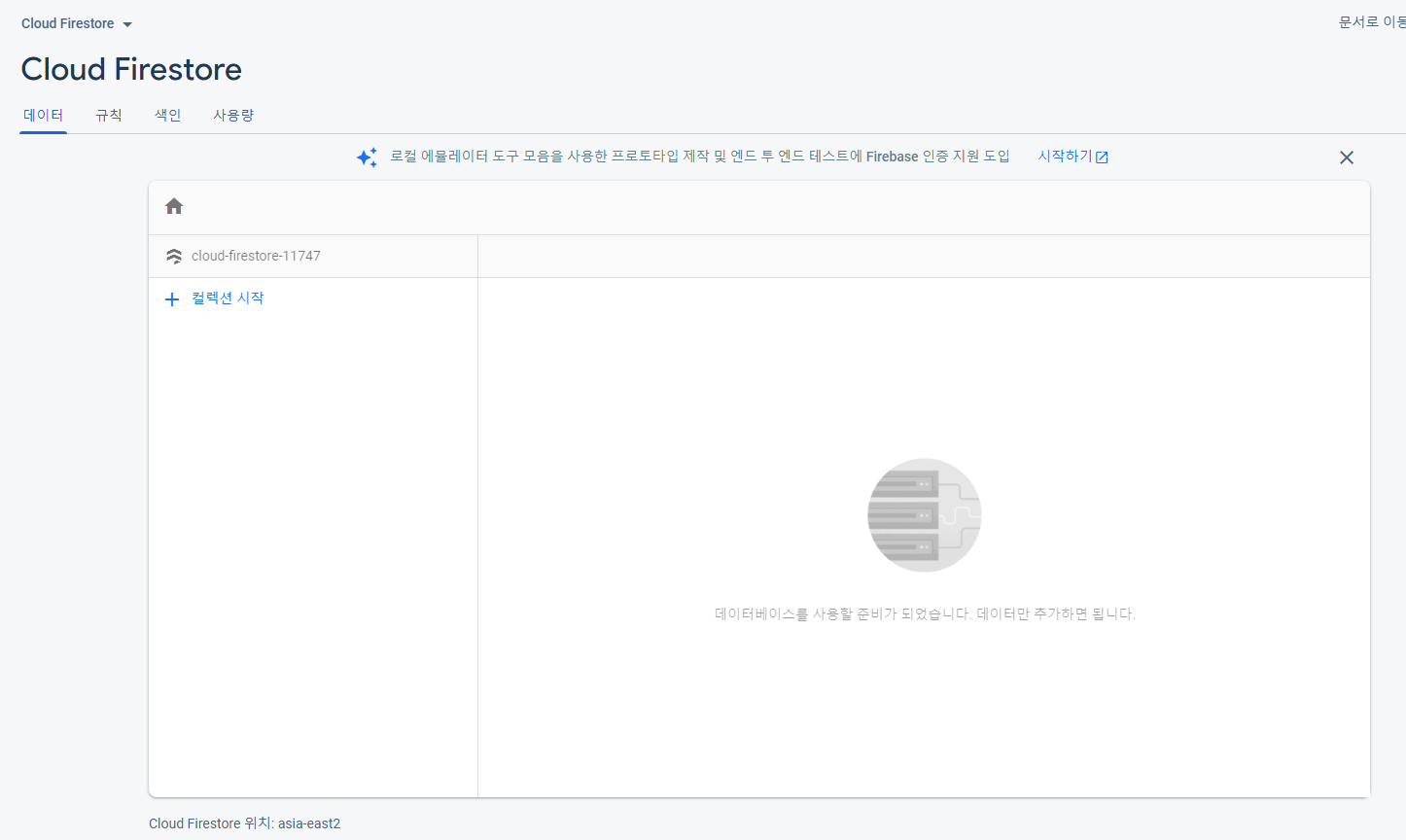Click the plus icon beside 컬렉션 시작
The width and height of the screenshot is (1406, 840).
[x=172, y=299]
